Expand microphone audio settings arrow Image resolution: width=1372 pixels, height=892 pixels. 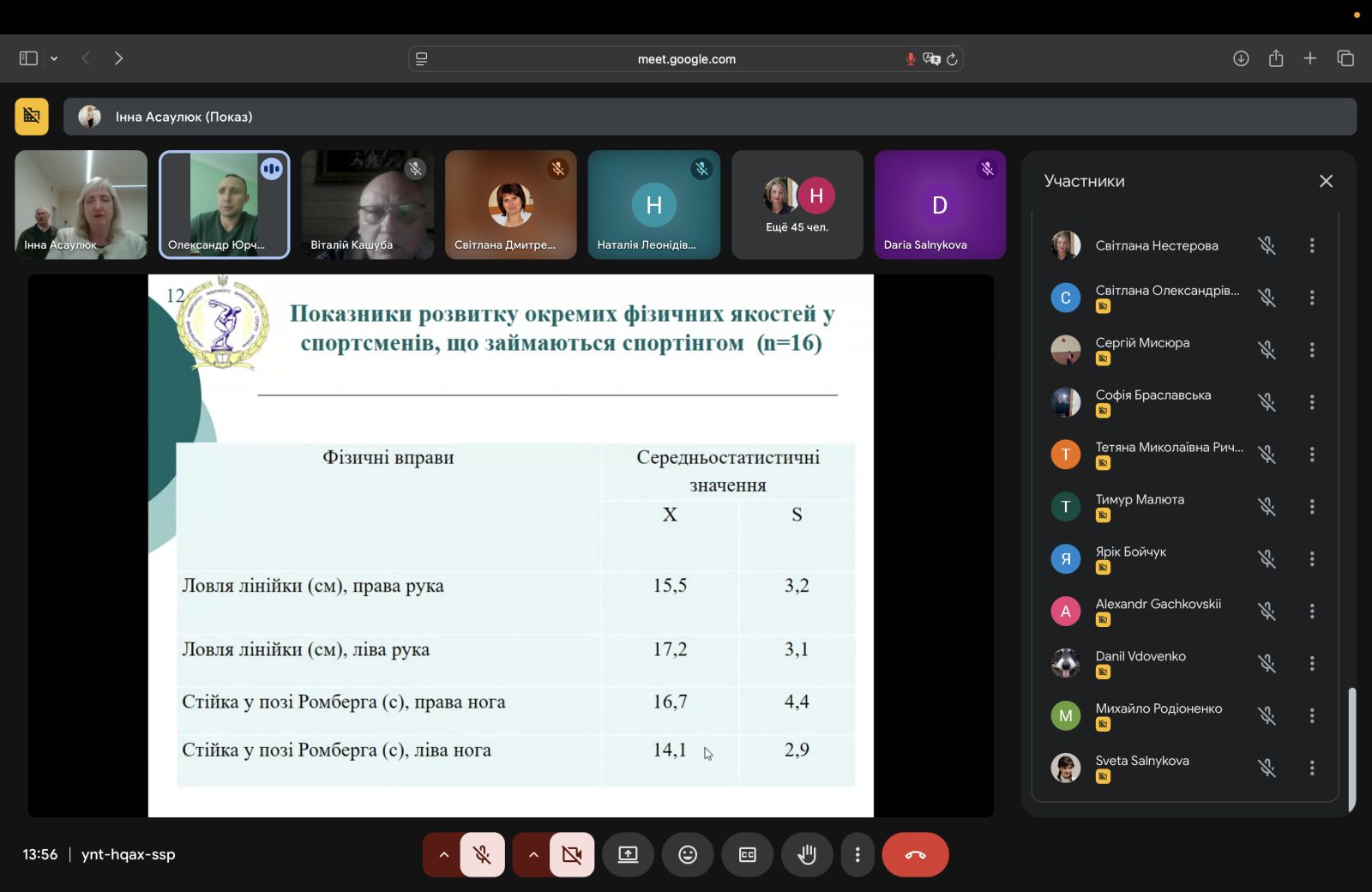tap(443, 854)
